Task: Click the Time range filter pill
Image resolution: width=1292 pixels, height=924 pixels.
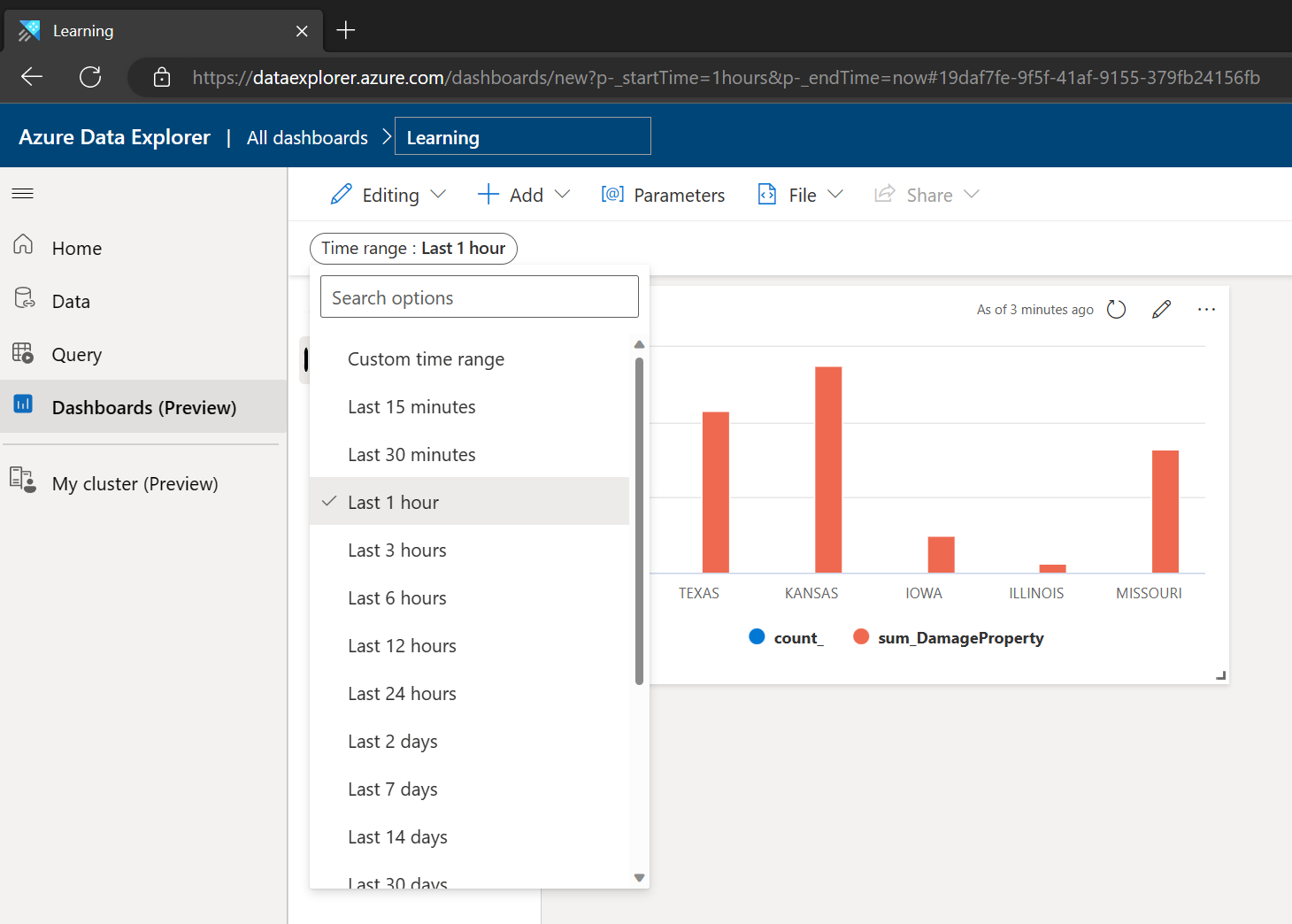Action: (x=413, y=249)
